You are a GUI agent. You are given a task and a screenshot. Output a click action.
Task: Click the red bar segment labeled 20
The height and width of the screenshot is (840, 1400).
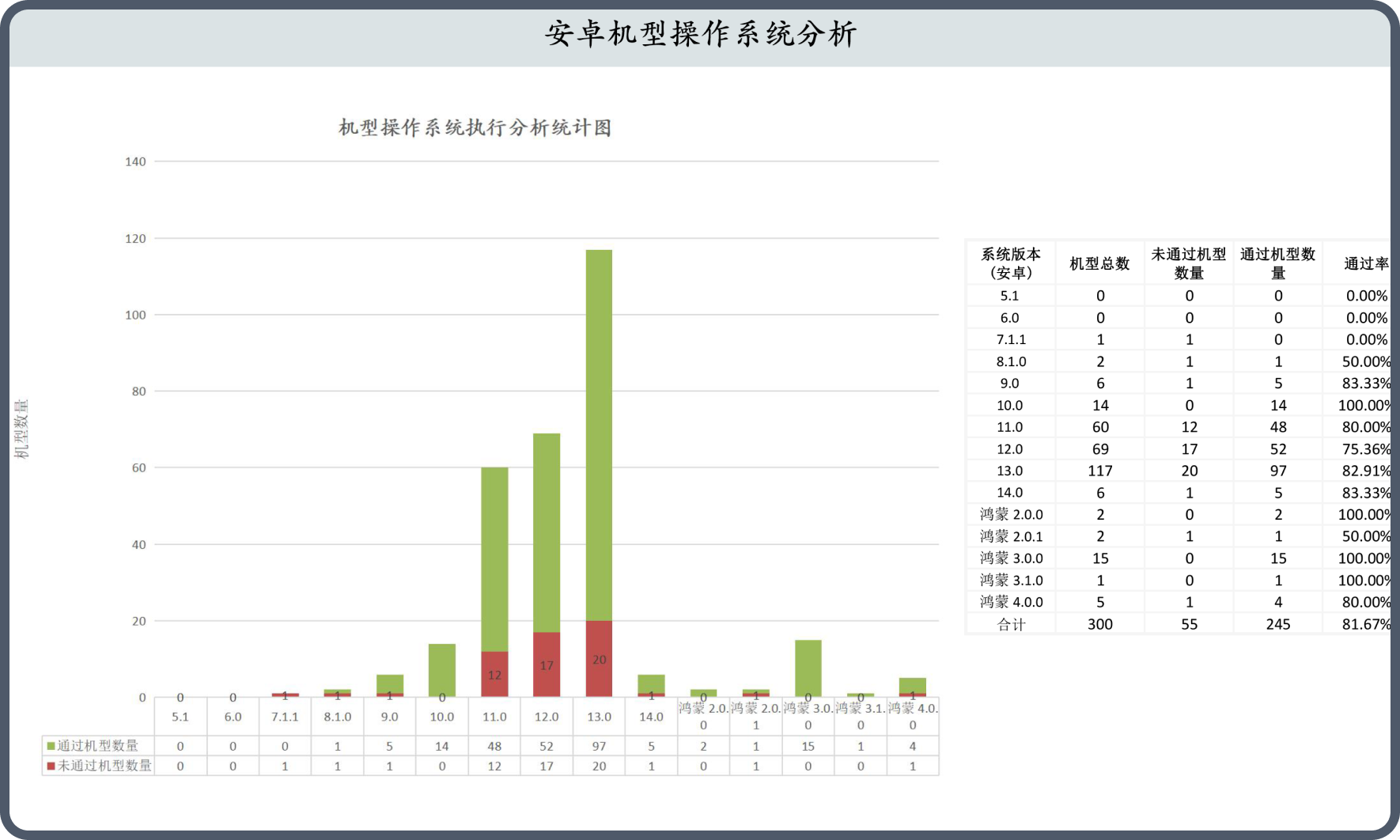599,659
